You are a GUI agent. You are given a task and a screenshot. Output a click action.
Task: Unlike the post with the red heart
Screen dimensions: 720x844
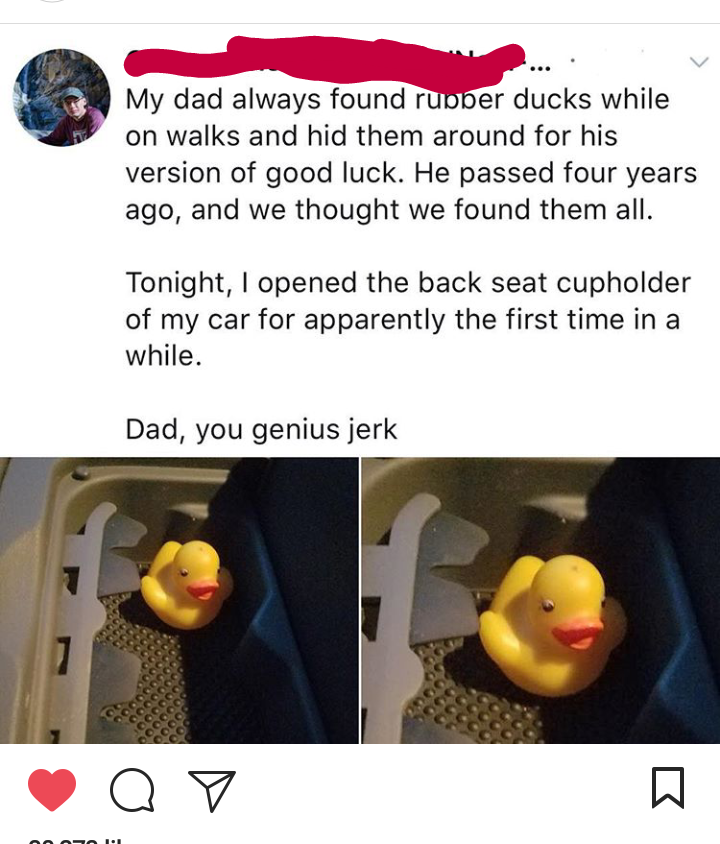click(x=52, y=789)
